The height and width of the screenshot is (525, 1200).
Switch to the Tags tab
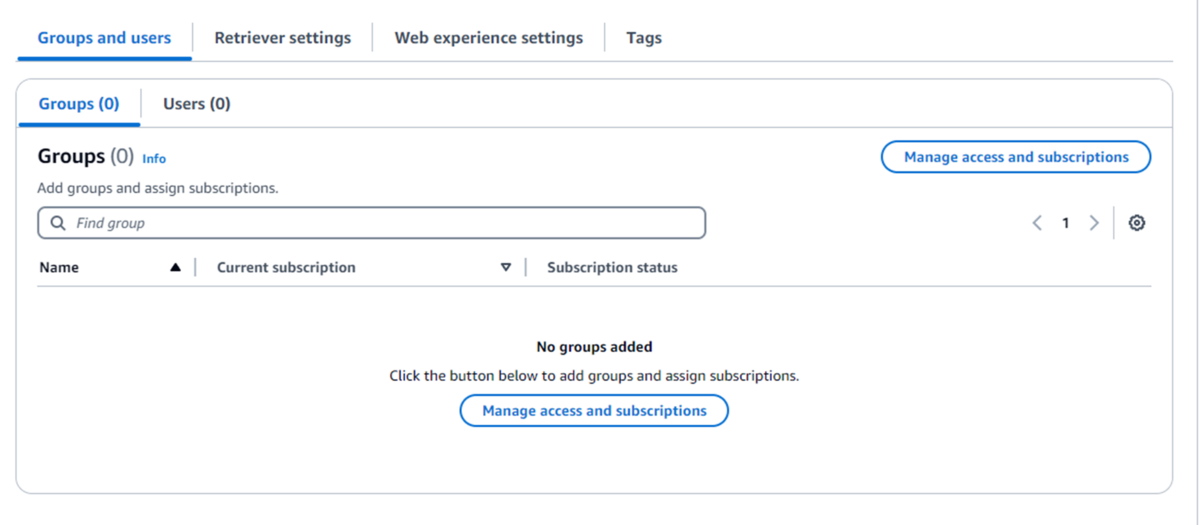[x=644, y=38]
